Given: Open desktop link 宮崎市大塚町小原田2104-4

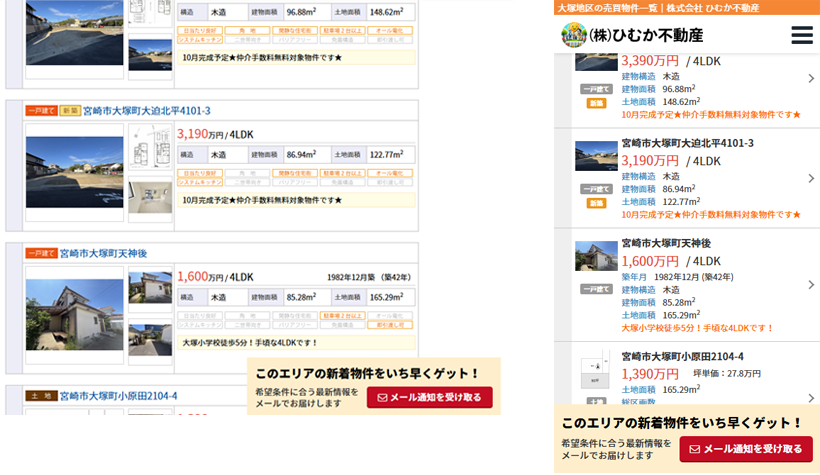Looking at the screenshot, I should pos(118,396).
